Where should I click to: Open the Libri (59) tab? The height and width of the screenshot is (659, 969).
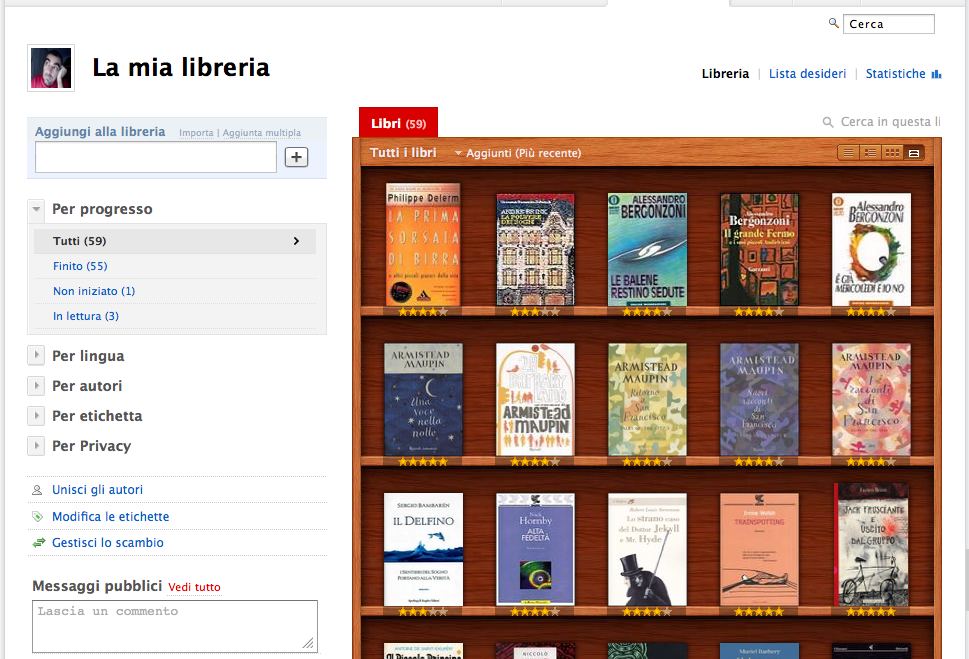(399, 123)
